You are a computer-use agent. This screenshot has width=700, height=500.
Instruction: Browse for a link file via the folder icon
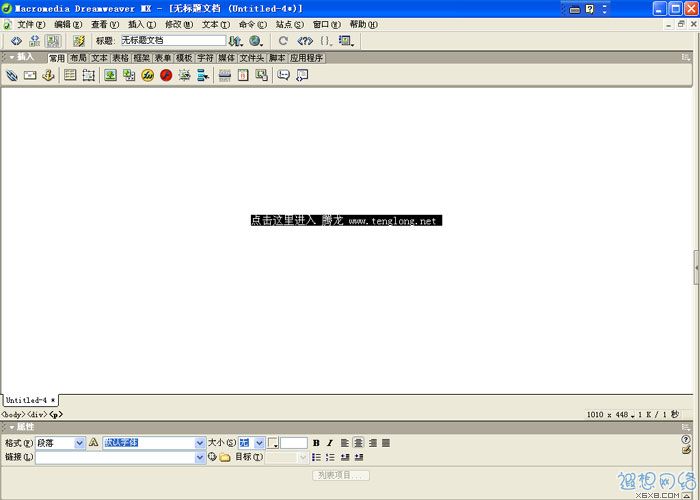(x=225, y=457)
